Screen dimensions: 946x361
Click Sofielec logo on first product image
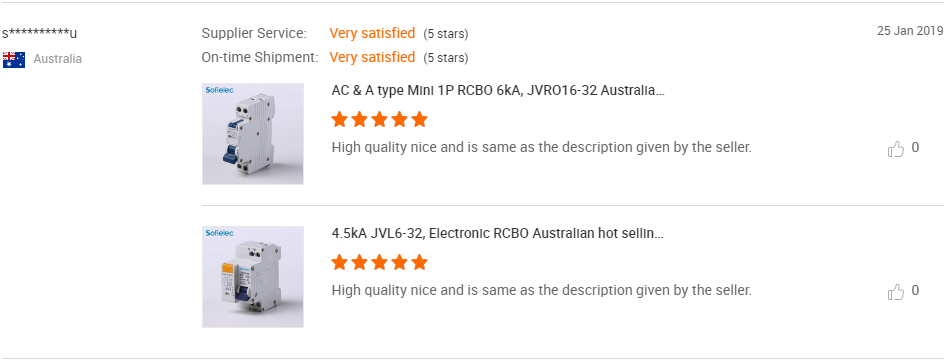tap(220, 90)
